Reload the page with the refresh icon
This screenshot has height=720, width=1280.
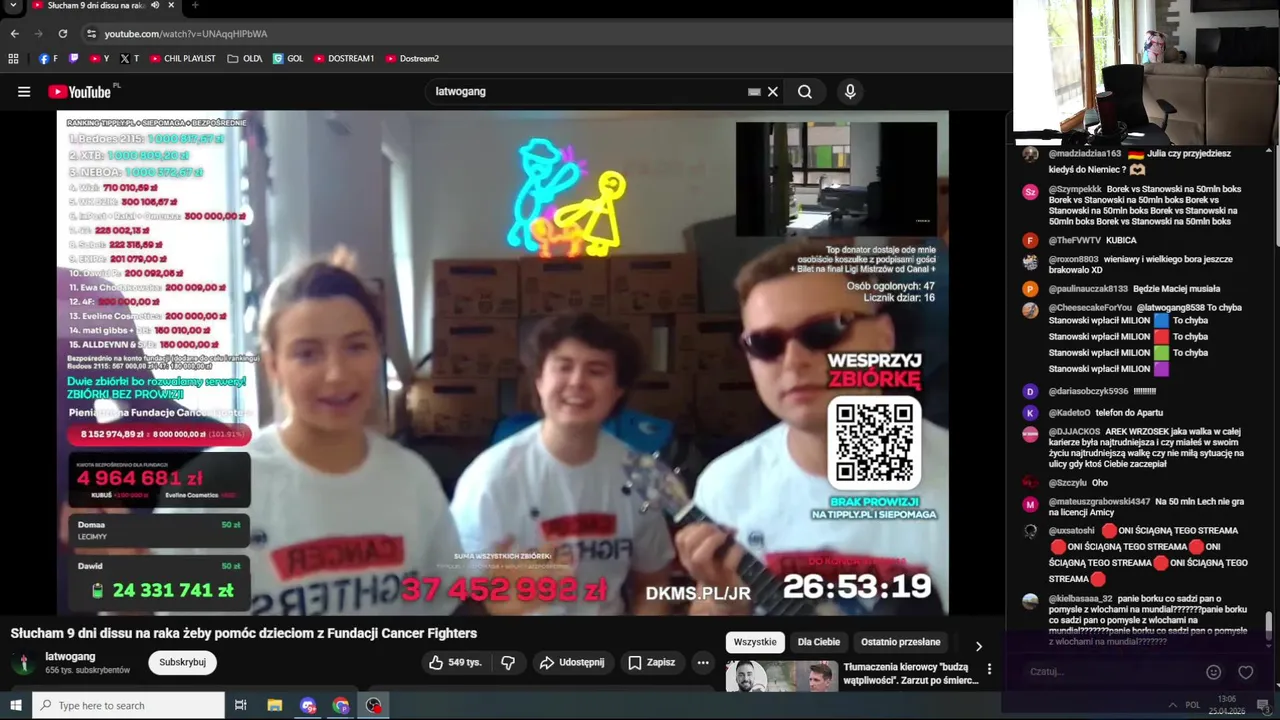click(62, 33)
